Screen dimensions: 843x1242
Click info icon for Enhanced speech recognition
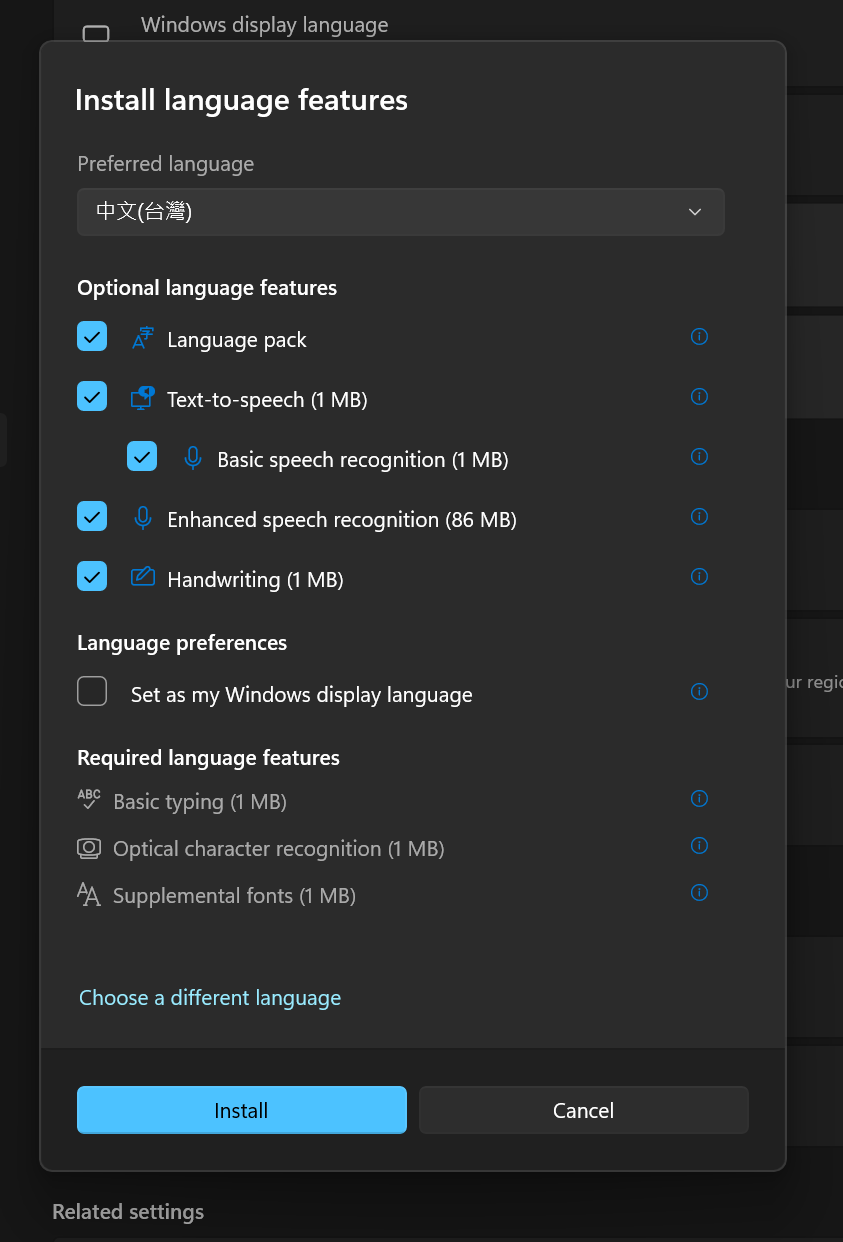tap(699, 517)
